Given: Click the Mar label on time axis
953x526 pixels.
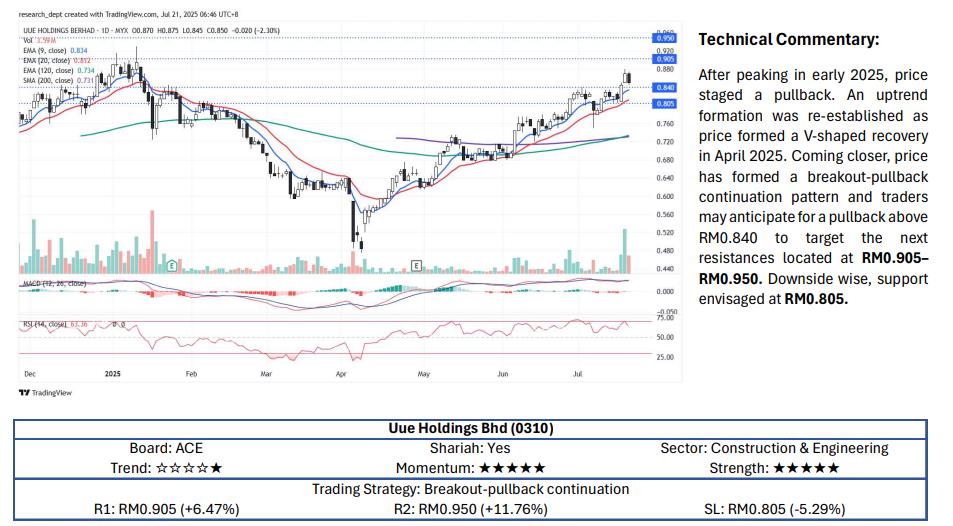Looking at the screenshot, I should 266,374.
